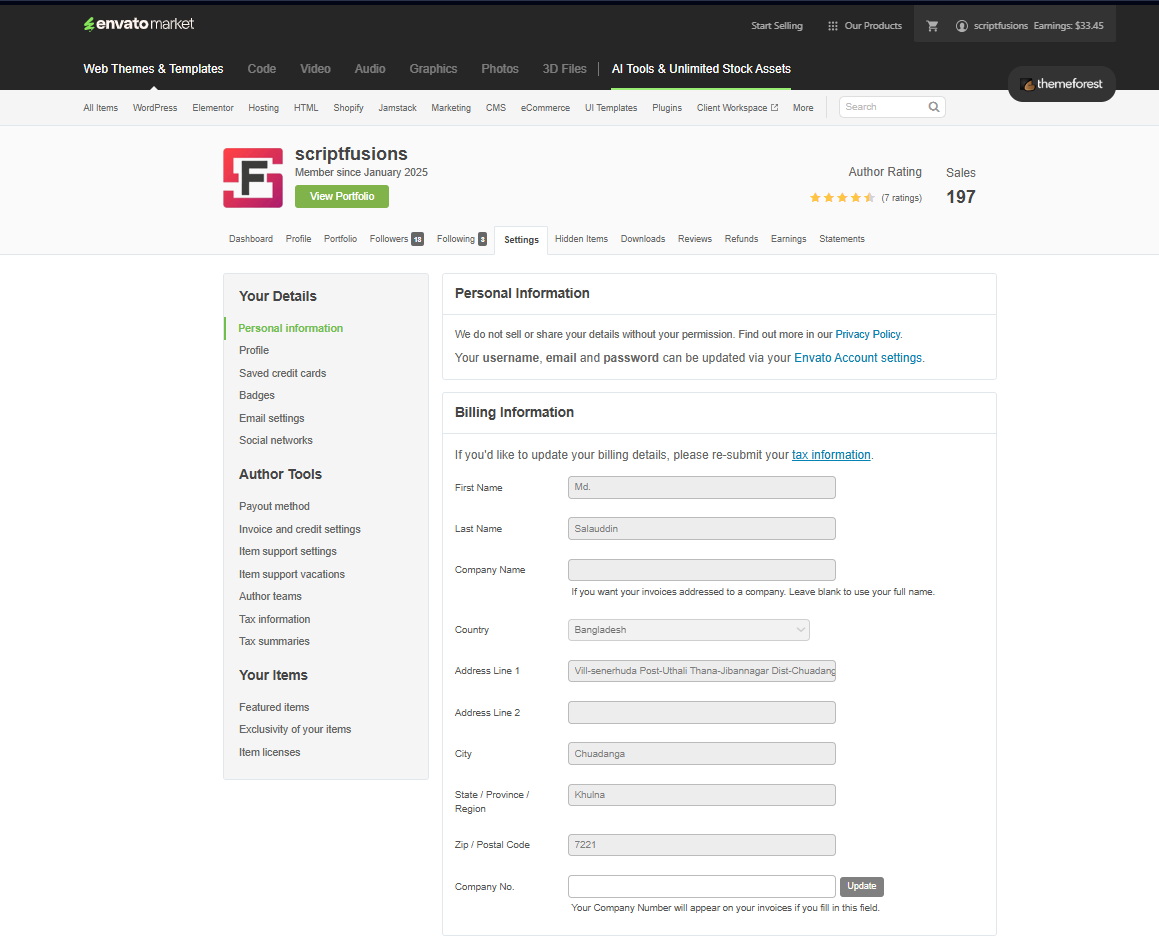This screenshot has height=952, width=1159.
Task: Open Social networks sidebar item
Action: pyautogui.click(x=276, y=441)
